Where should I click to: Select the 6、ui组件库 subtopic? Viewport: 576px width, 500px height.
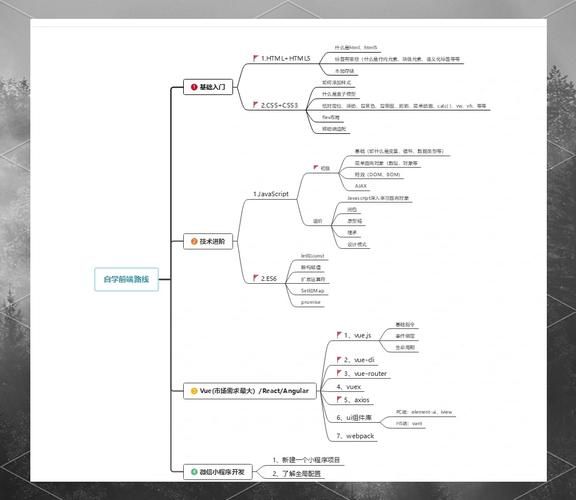(354, 418)
